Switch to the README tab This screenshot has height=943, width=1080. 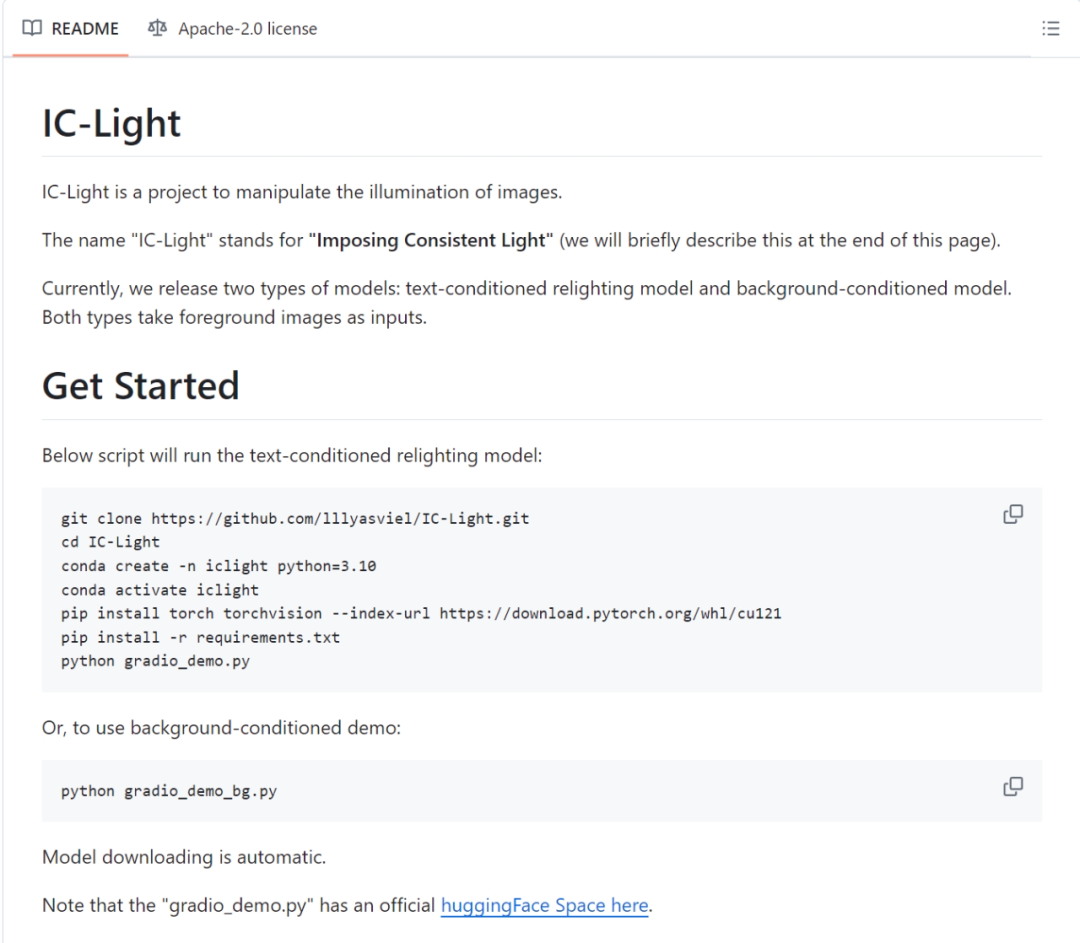(x=71, y=28)
